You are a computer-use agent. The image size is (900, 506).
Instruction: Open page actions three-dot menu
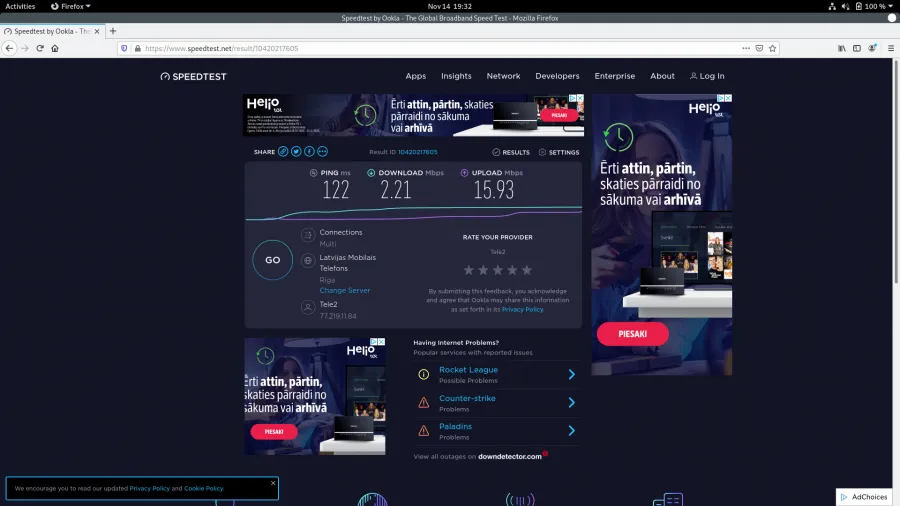pyautogui.click(x=746, y=48)
